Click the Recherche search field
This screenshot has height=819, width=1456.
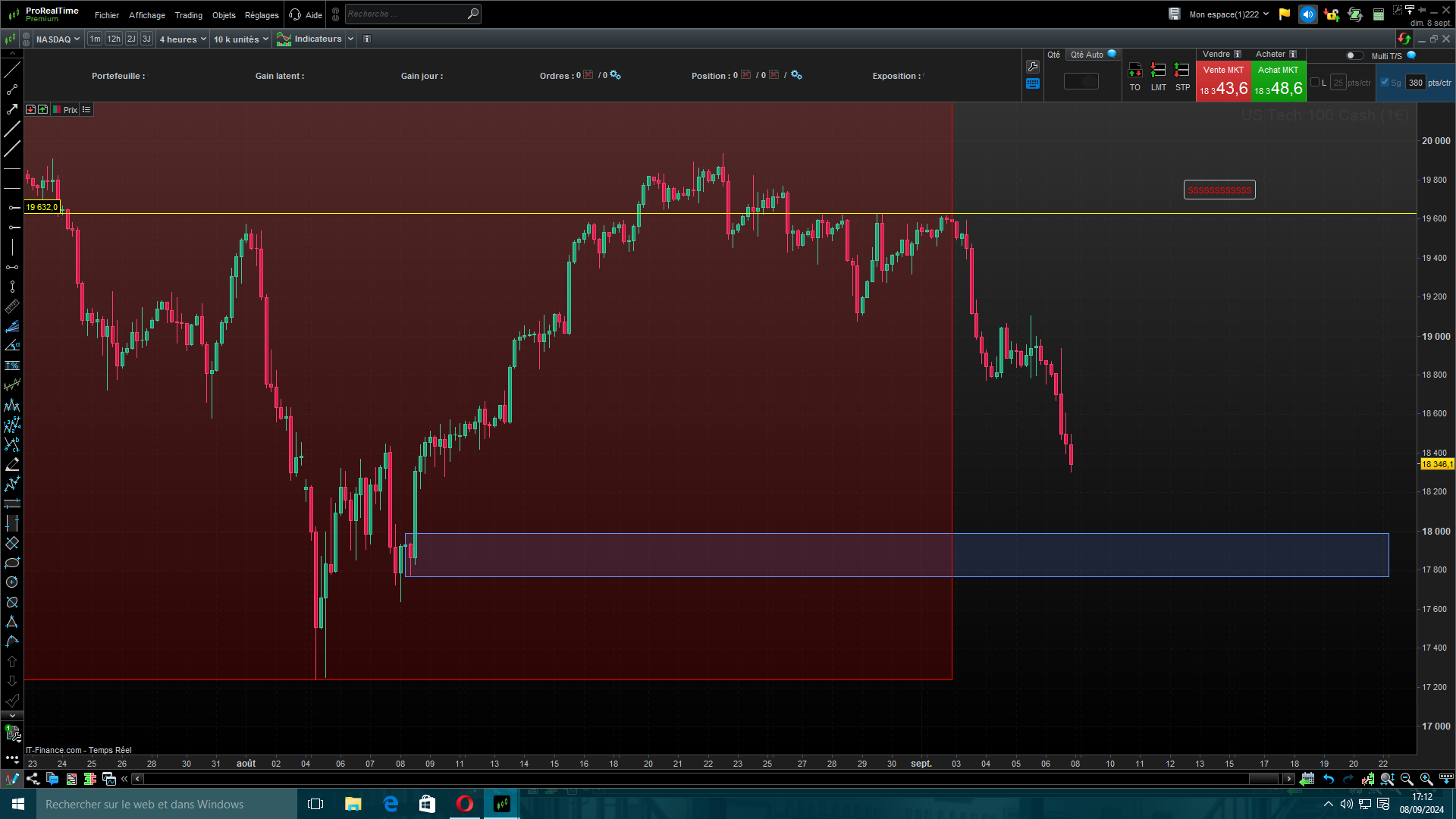click(406, 14)
